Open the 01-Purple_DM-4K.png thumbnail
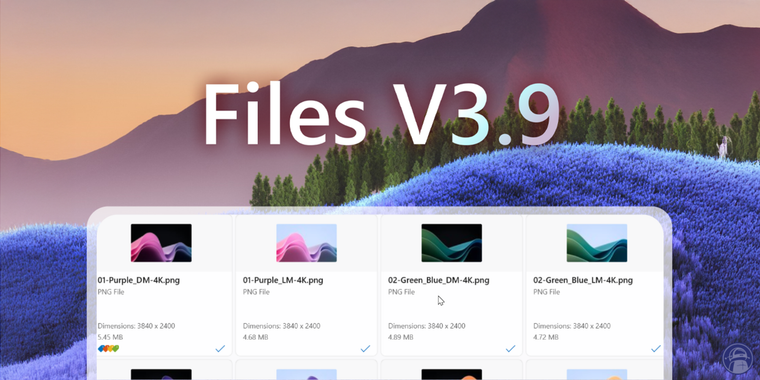 pyautogui.click(x=161, y=243)
